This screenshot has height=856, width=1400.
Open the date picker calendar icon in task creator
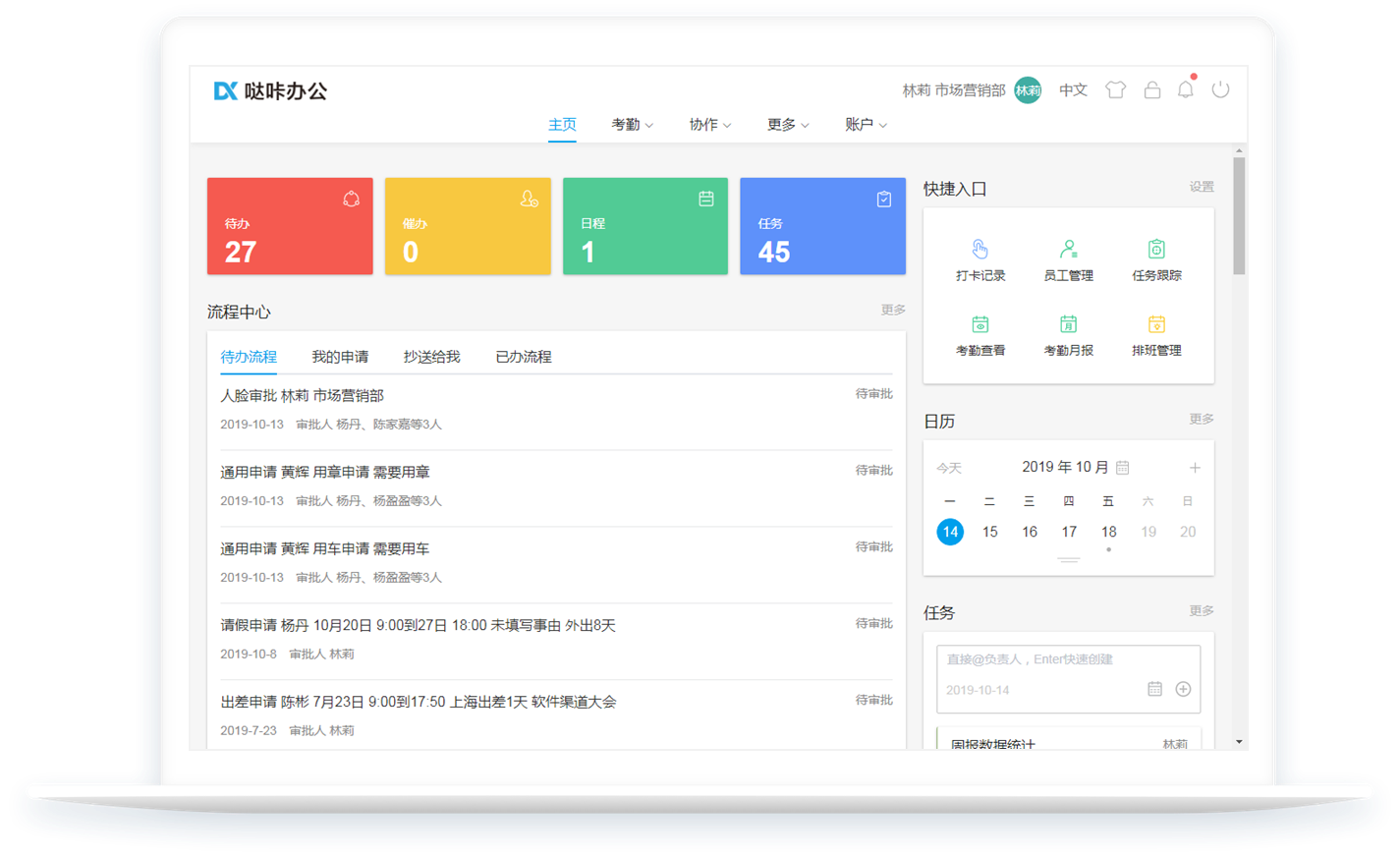(x=1155, y=690)
